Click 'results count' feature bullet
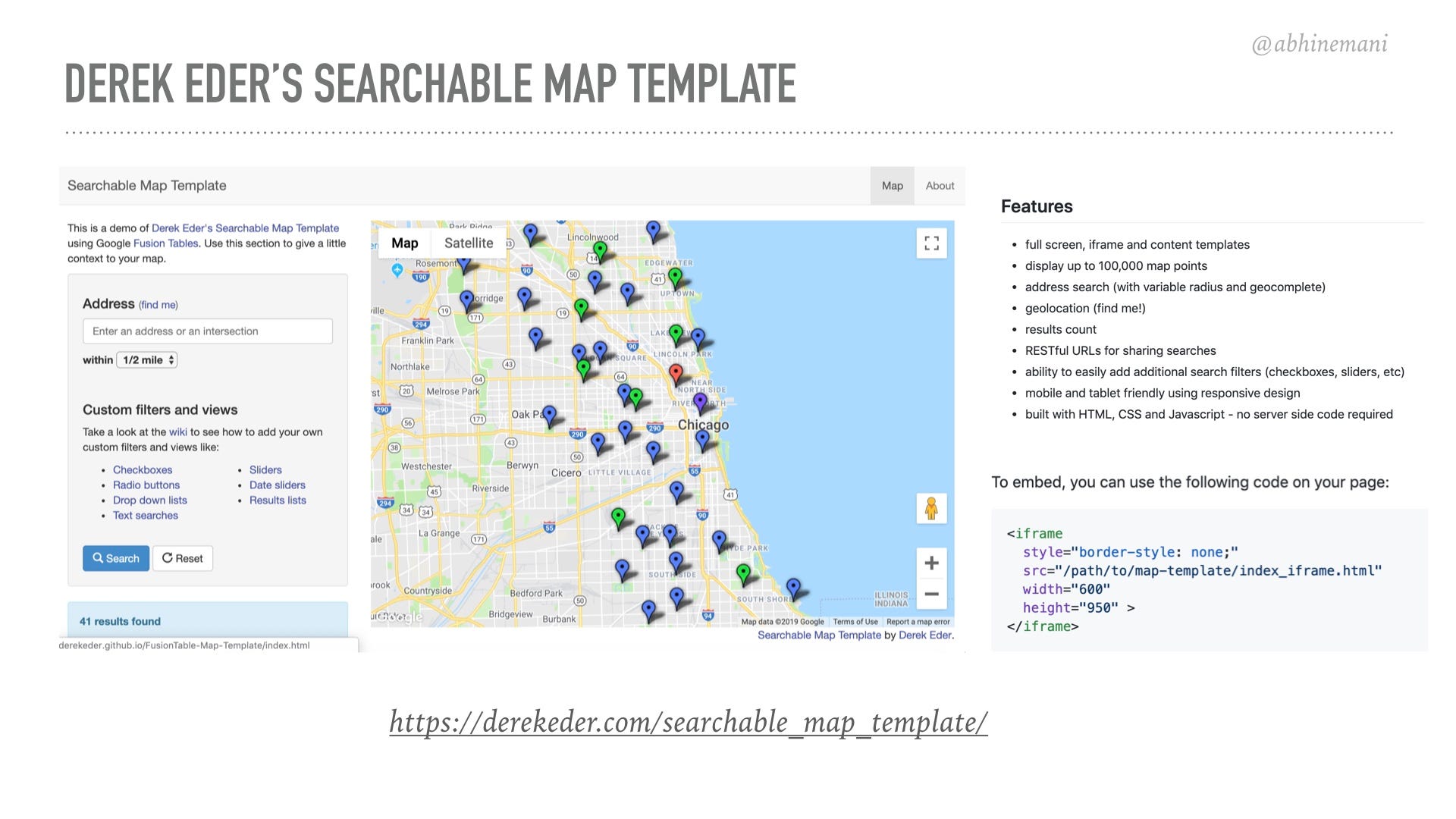The width and height of the screenshot is (1456, 819). click(1061, 330)
